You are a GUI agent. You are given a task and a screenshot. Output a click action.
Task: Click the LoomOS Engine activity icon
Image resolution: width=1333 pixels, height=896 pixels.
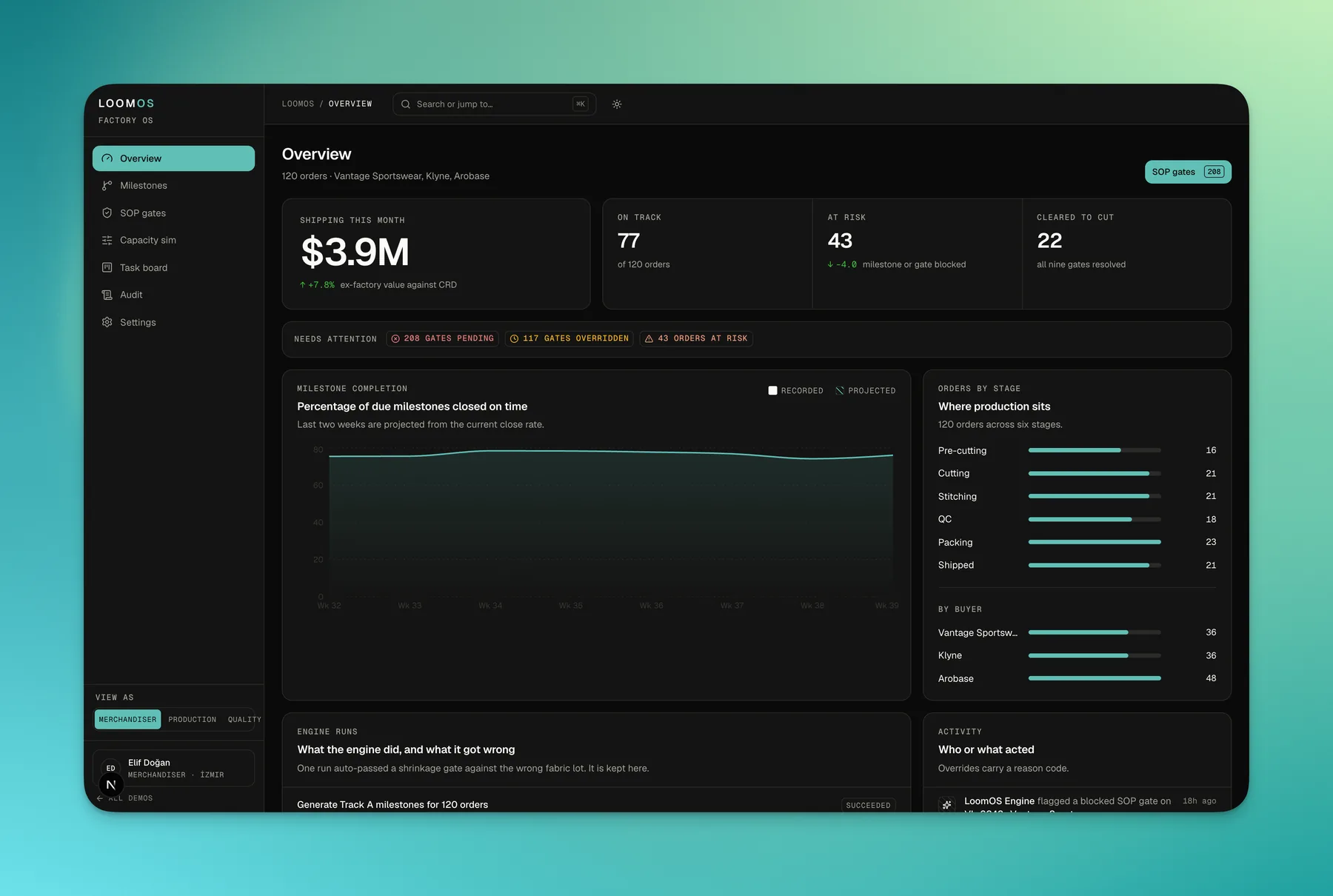point(946,804)
